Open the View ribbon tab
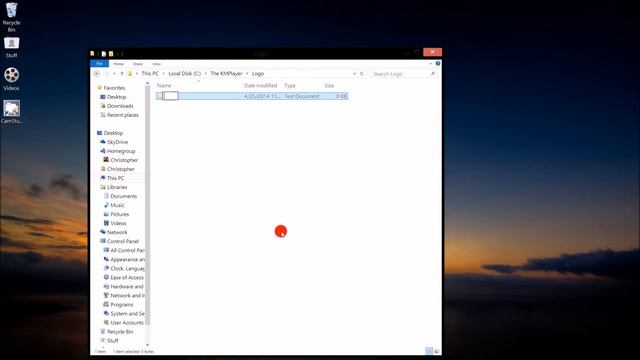 coord(156,64)
